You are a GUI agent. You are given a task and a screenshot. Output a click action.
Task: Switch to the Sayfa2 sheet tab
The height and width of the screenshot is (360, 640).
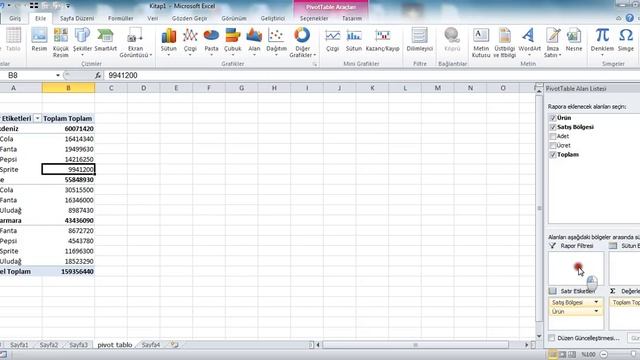[x=49, y=345]
